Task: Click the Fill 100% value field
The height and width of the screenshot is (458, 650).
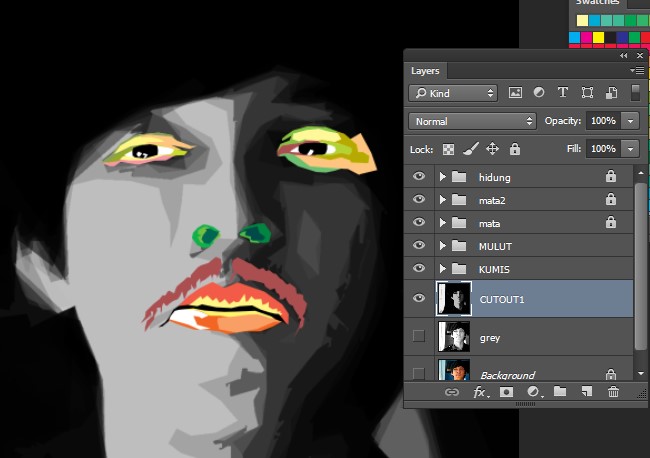Action: (604, 149)
